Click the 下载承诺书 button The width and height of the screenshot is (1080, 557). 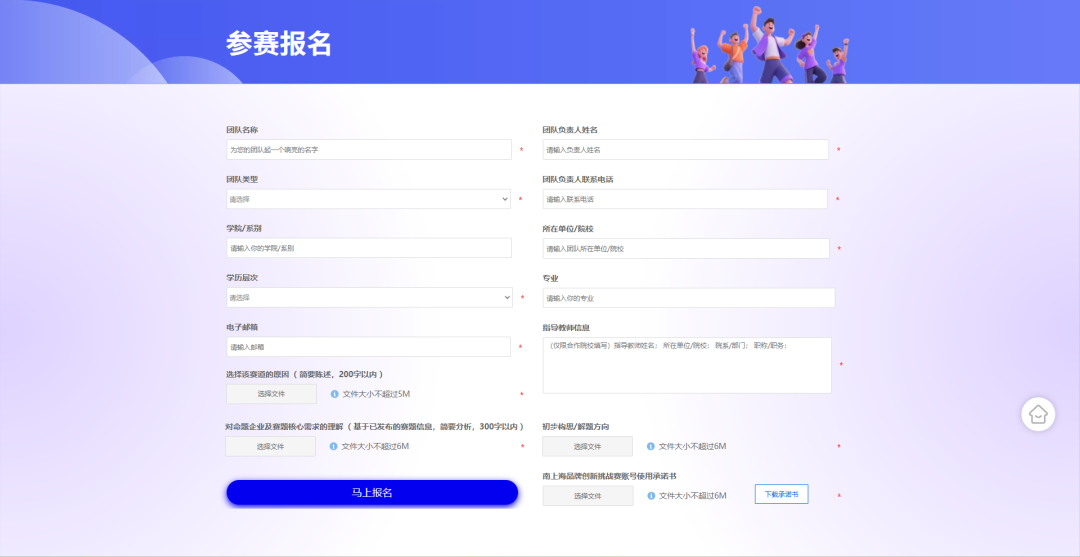[x=781, y=494]
